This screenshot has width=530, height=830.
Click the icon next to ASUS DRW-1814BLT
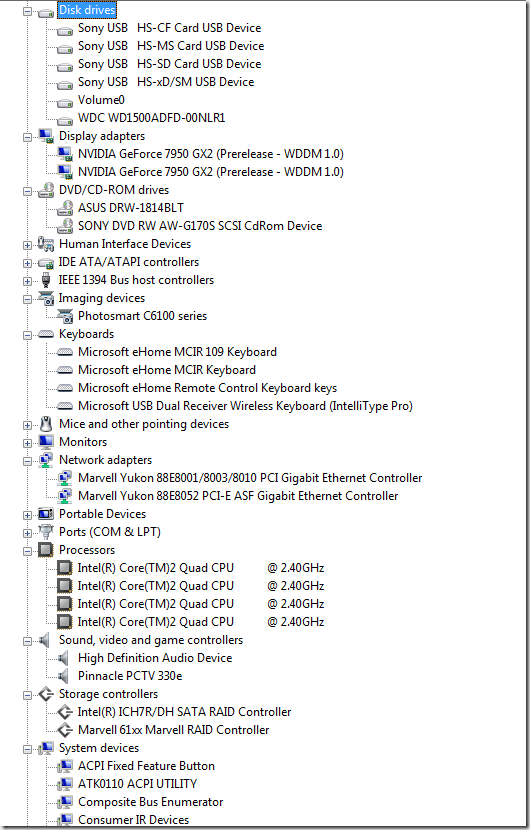point(65,208)
